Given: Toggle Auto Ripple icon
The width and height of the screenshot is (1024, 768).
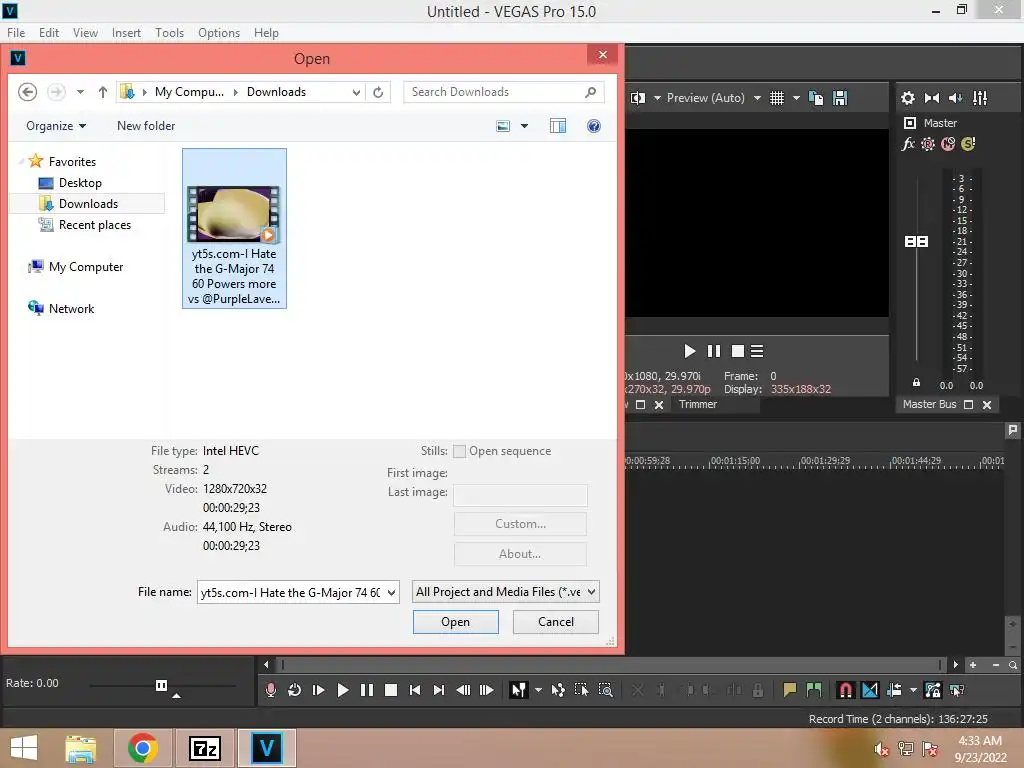Looking at the screenshot, I should coord(894,690).
